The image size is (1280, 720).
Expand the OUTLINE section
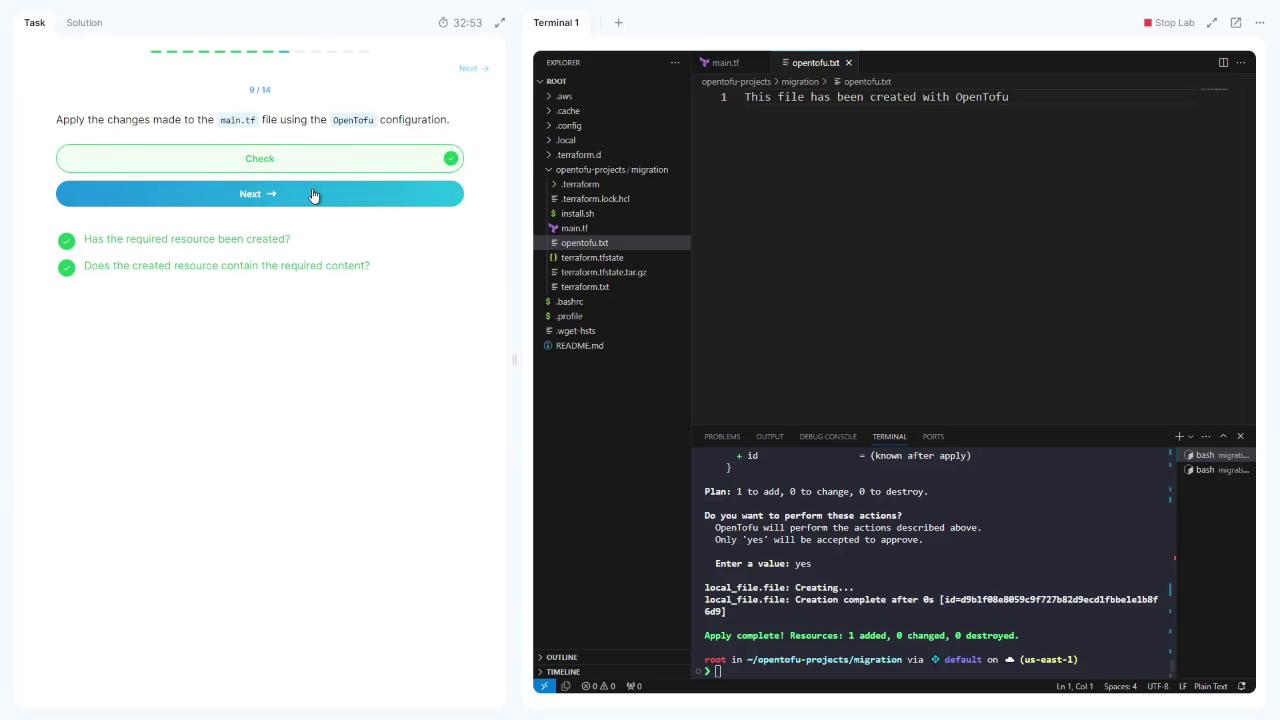[x=561, y=657]
